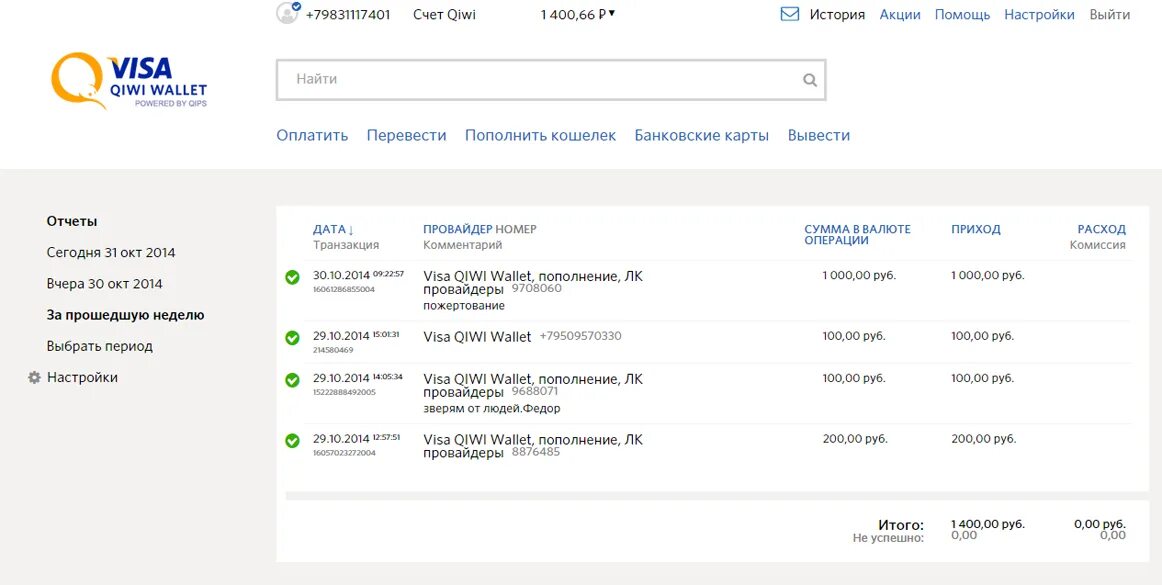Click transaction ID 15222888492005
The height and width of the screenshot is (585, 1162).
coord(344,392)
